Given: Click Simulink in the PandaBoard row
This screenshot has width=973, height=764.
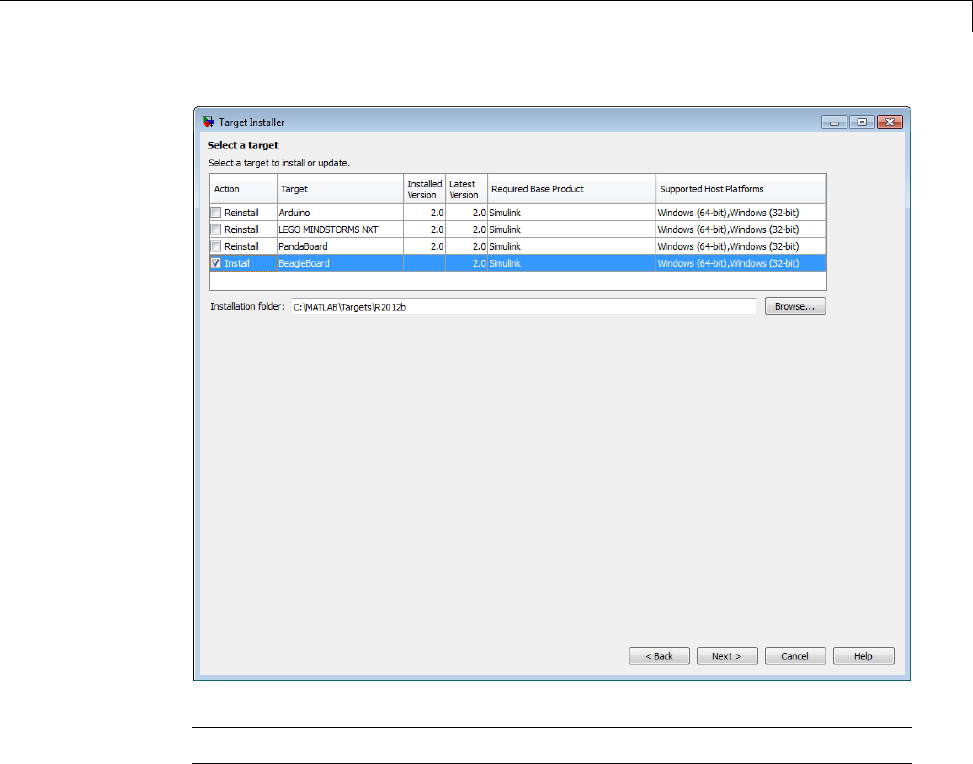Looking at the screenshot, I should [x=505, y=246].
